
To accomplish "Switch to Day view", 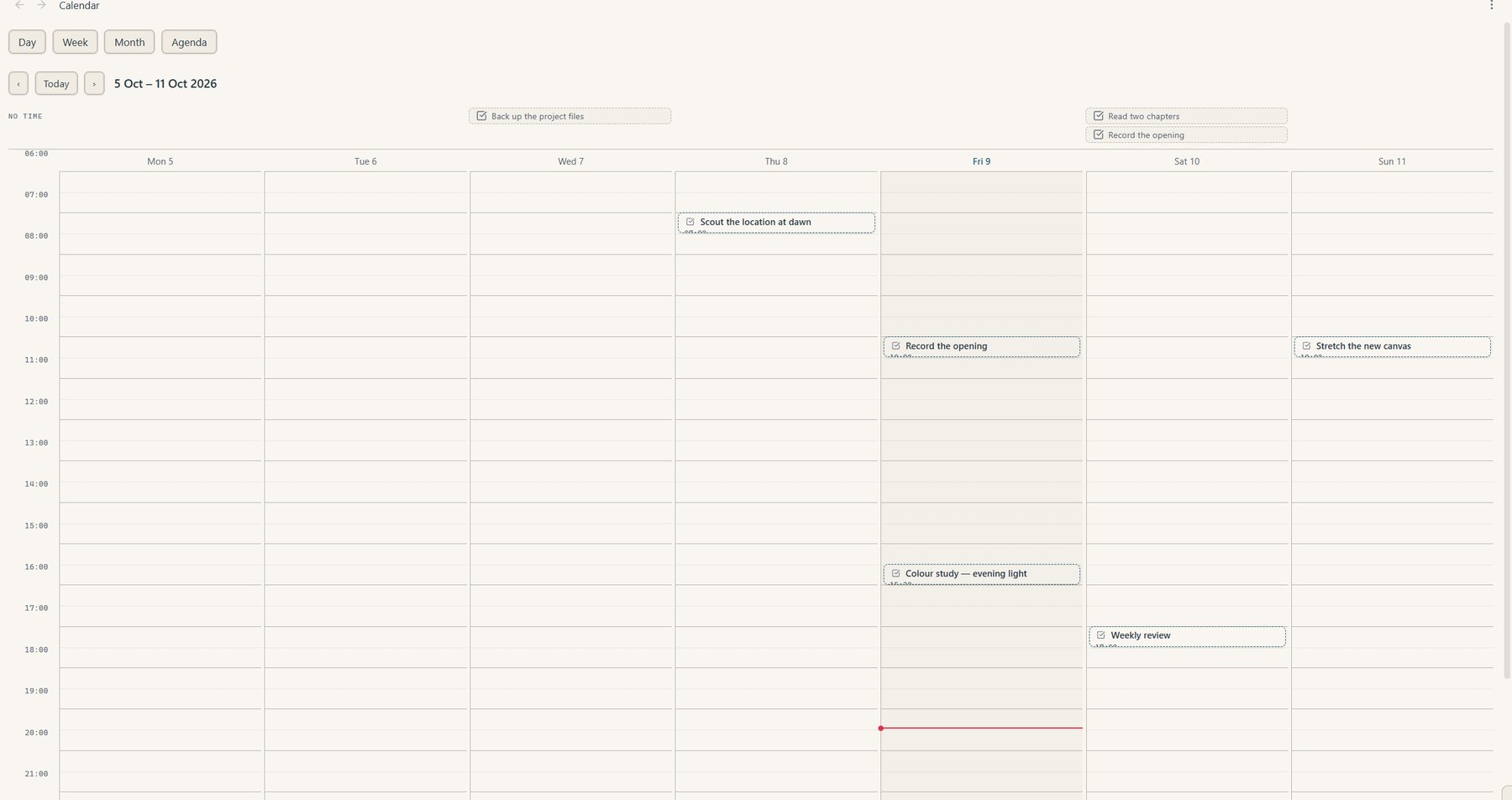I will [27, 42].
